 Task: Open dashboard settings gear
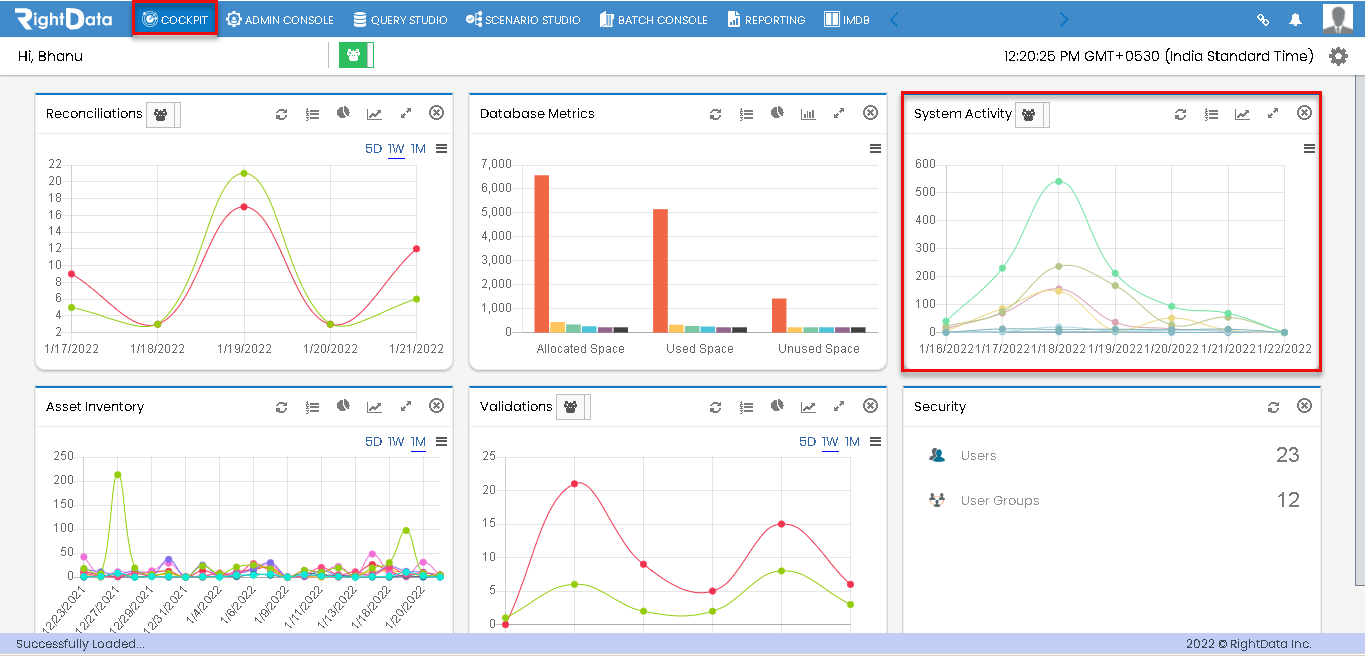[x=1339, y=56]
